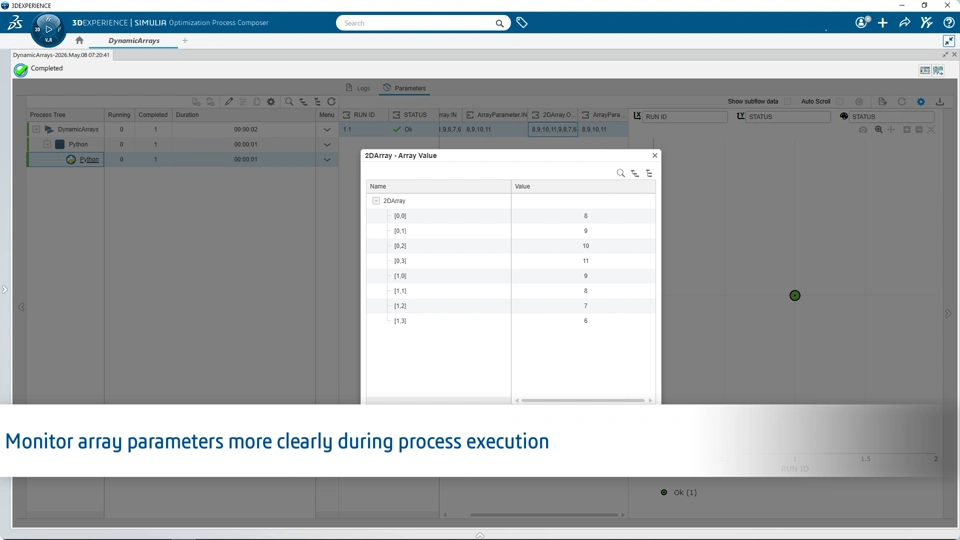The image size is (960, 540).
Task: Click expand all icon in Array Value dialog
Action: tap(635, 173)
